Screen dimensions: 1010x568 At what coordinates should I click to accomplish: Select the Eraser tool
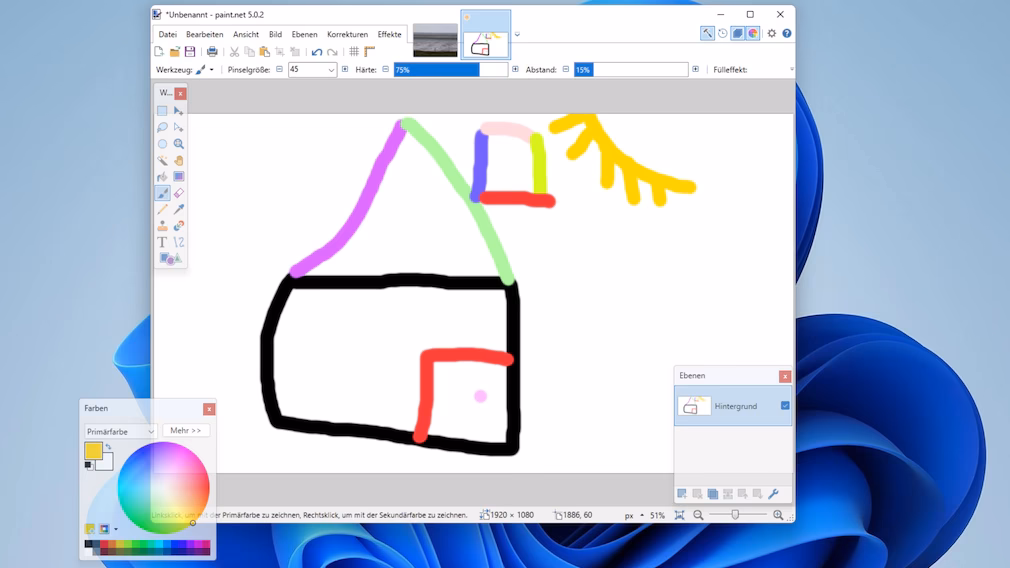178,193
